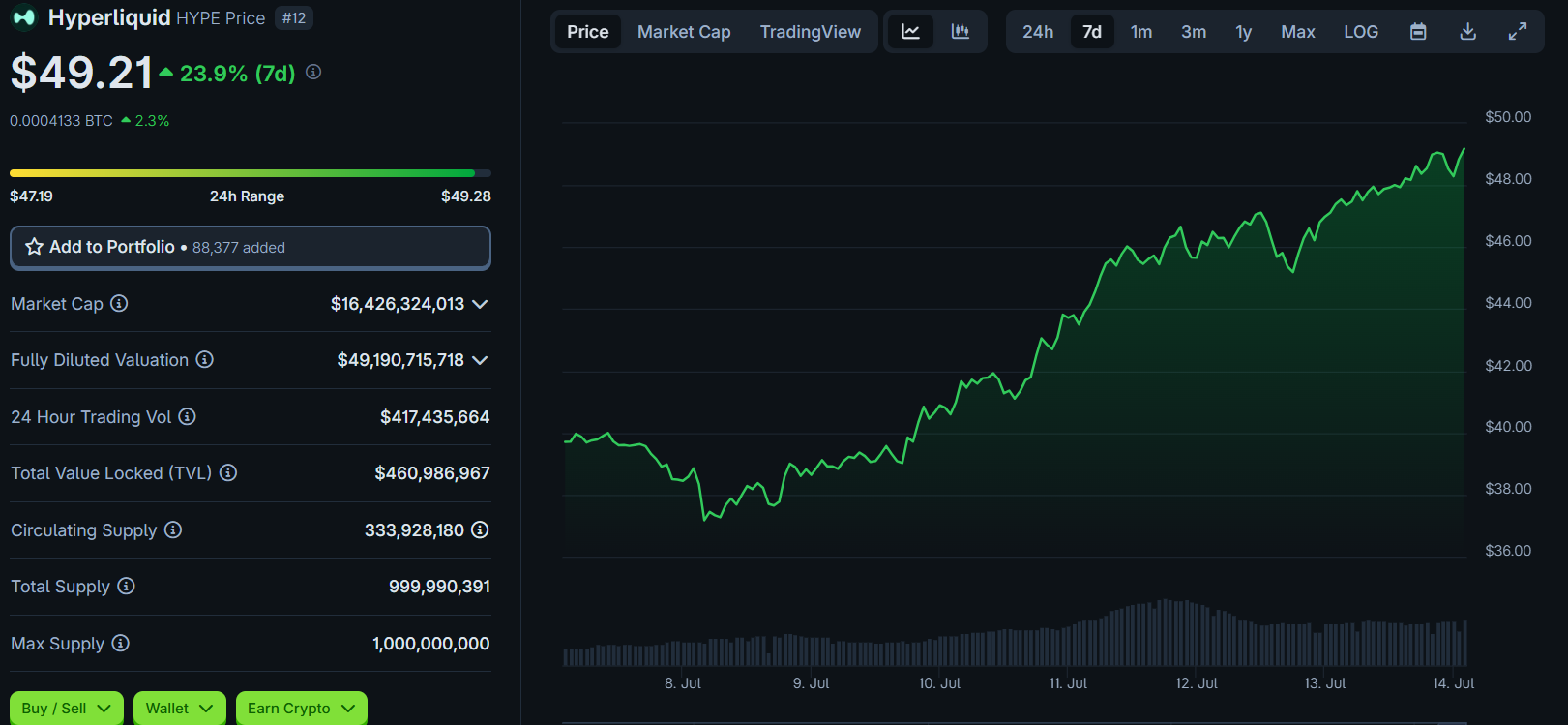Click the $417,435,664 trading volume value
1568x725 pixels.
pyautogui.click(x=435, y=417)
